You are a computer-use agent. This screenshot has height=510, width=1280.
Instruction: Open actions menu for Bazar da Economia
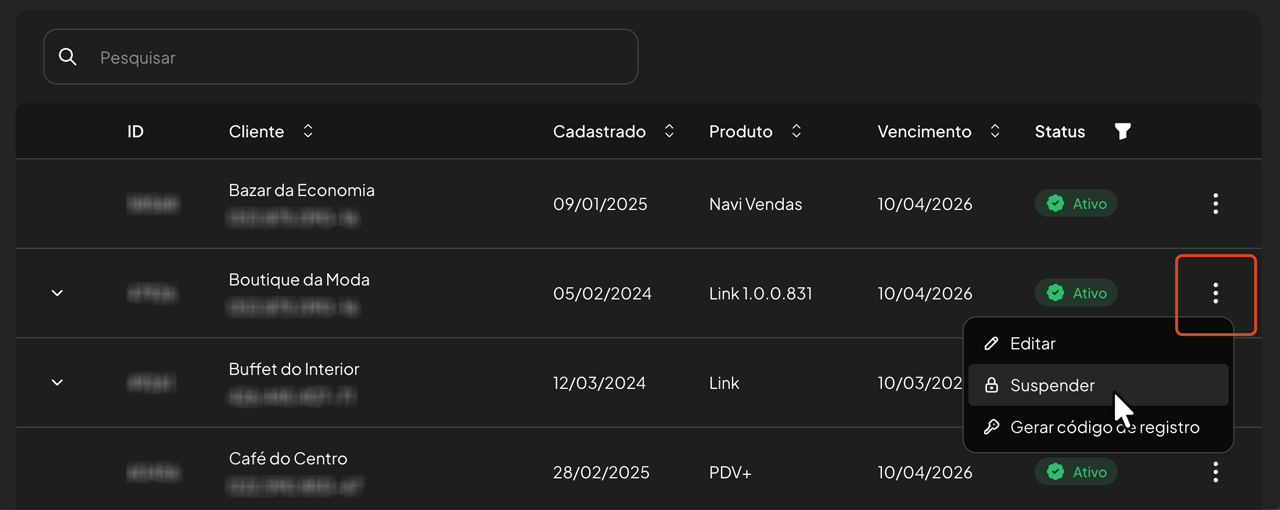coord(1215,204)
